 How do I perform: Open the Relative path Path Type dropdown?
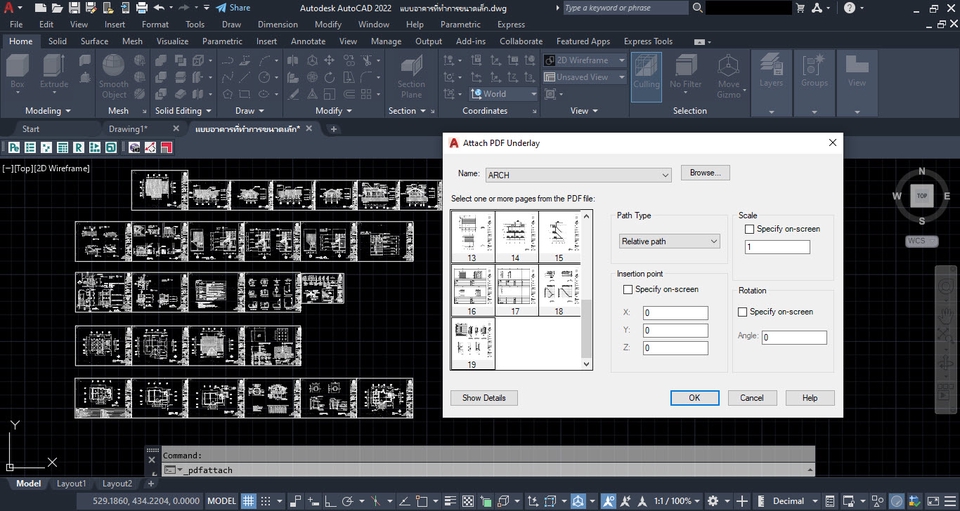(669, 241)
